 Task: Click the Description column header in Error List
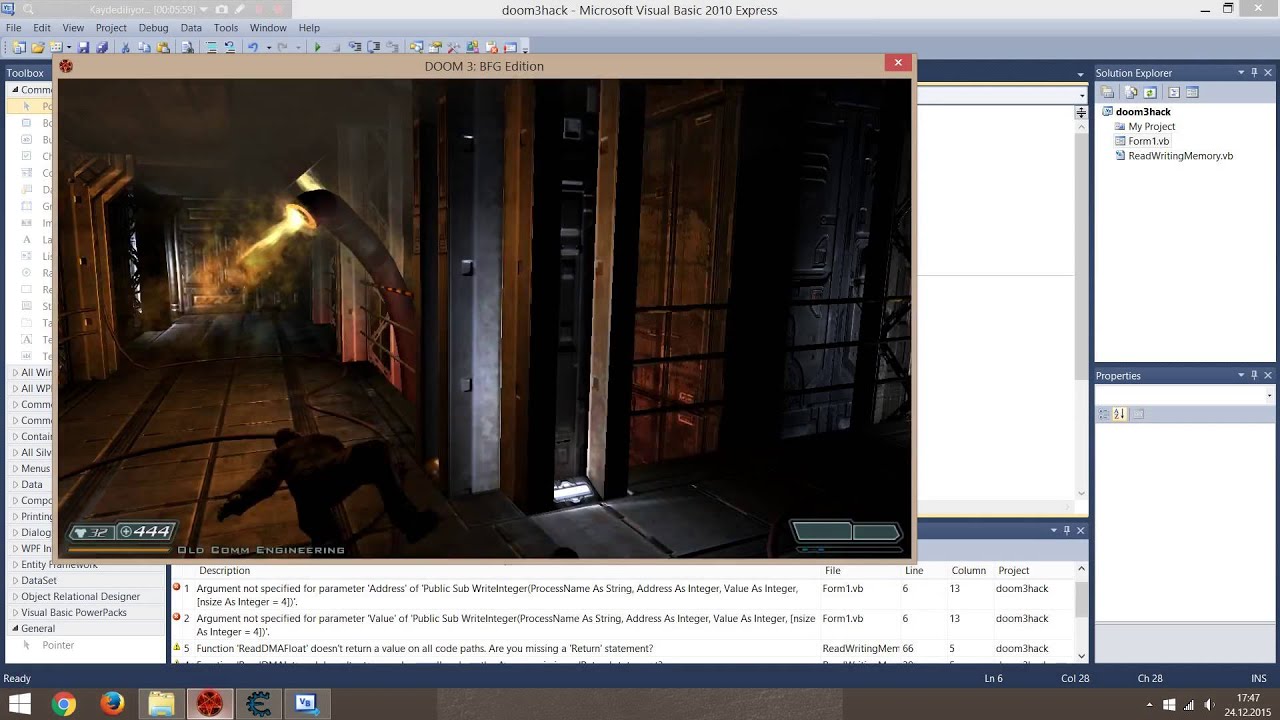click(225, 570)
